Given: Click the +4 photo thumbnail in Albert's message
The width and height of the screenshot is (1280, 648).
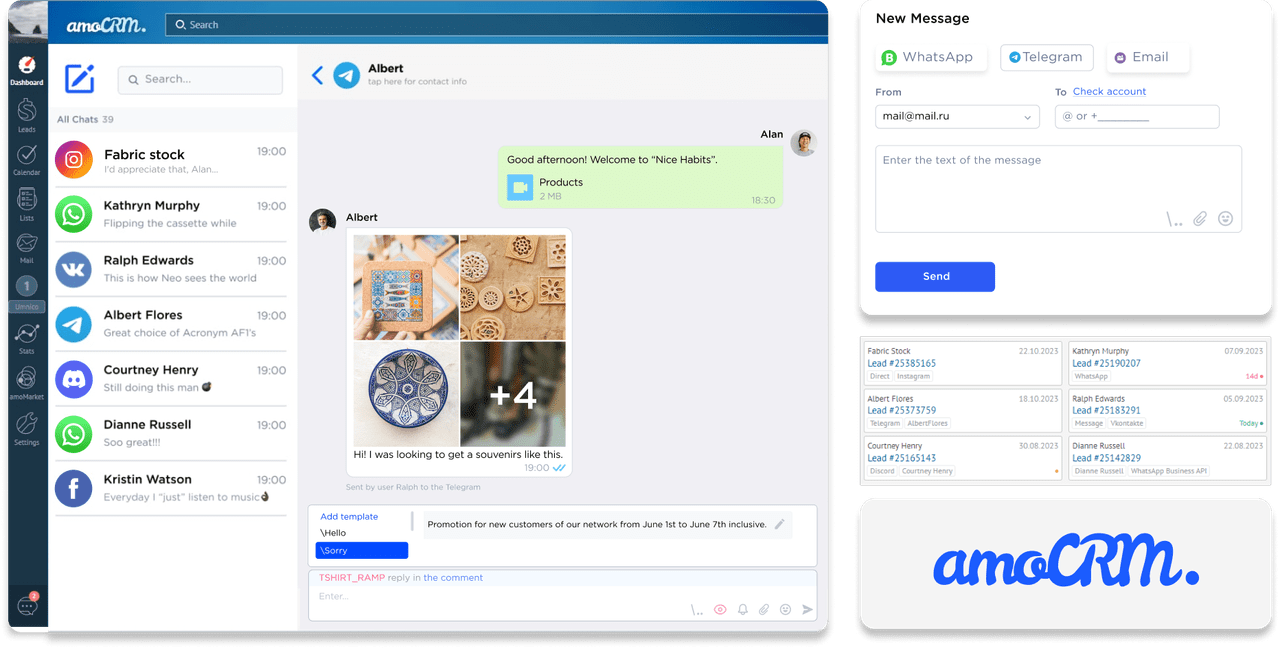Looking at the screenshot, I should click(x=515, y=392).
